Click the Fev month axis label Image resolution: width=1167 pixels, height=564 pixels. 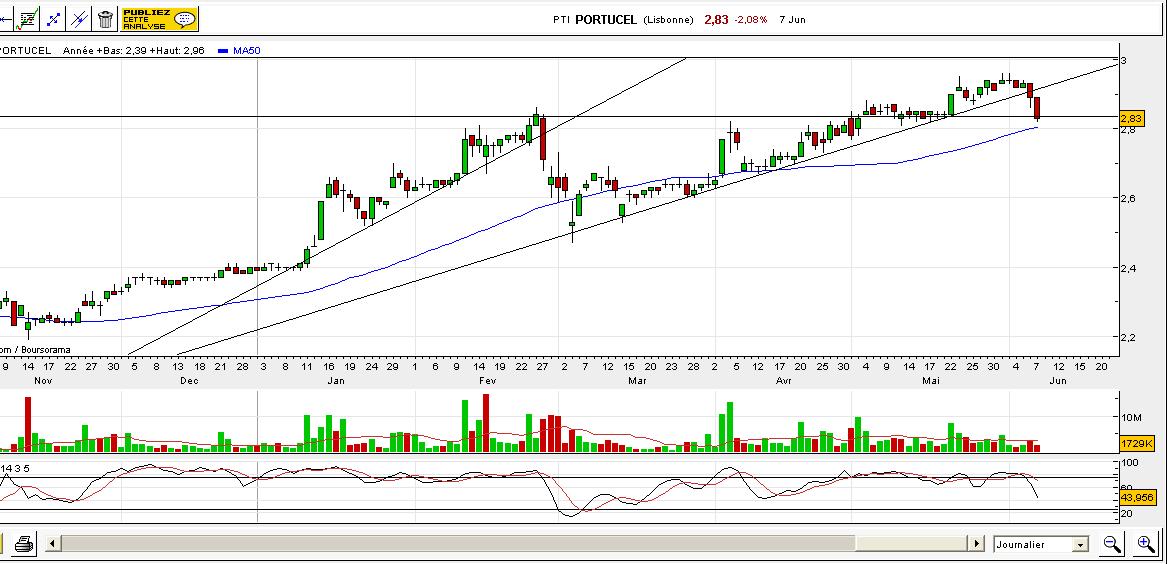(487, 381)
